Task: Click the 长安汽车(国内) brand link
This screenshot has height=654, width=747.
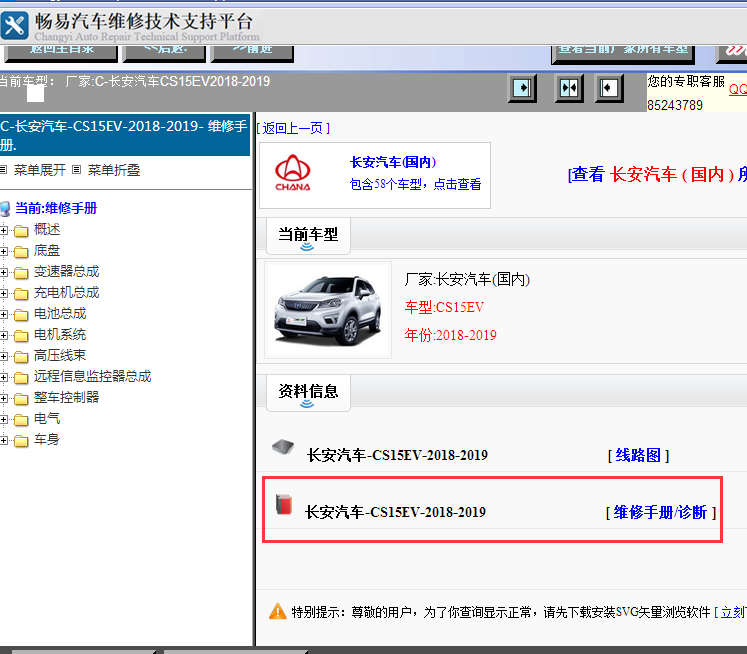Action: tap(394, 162)
